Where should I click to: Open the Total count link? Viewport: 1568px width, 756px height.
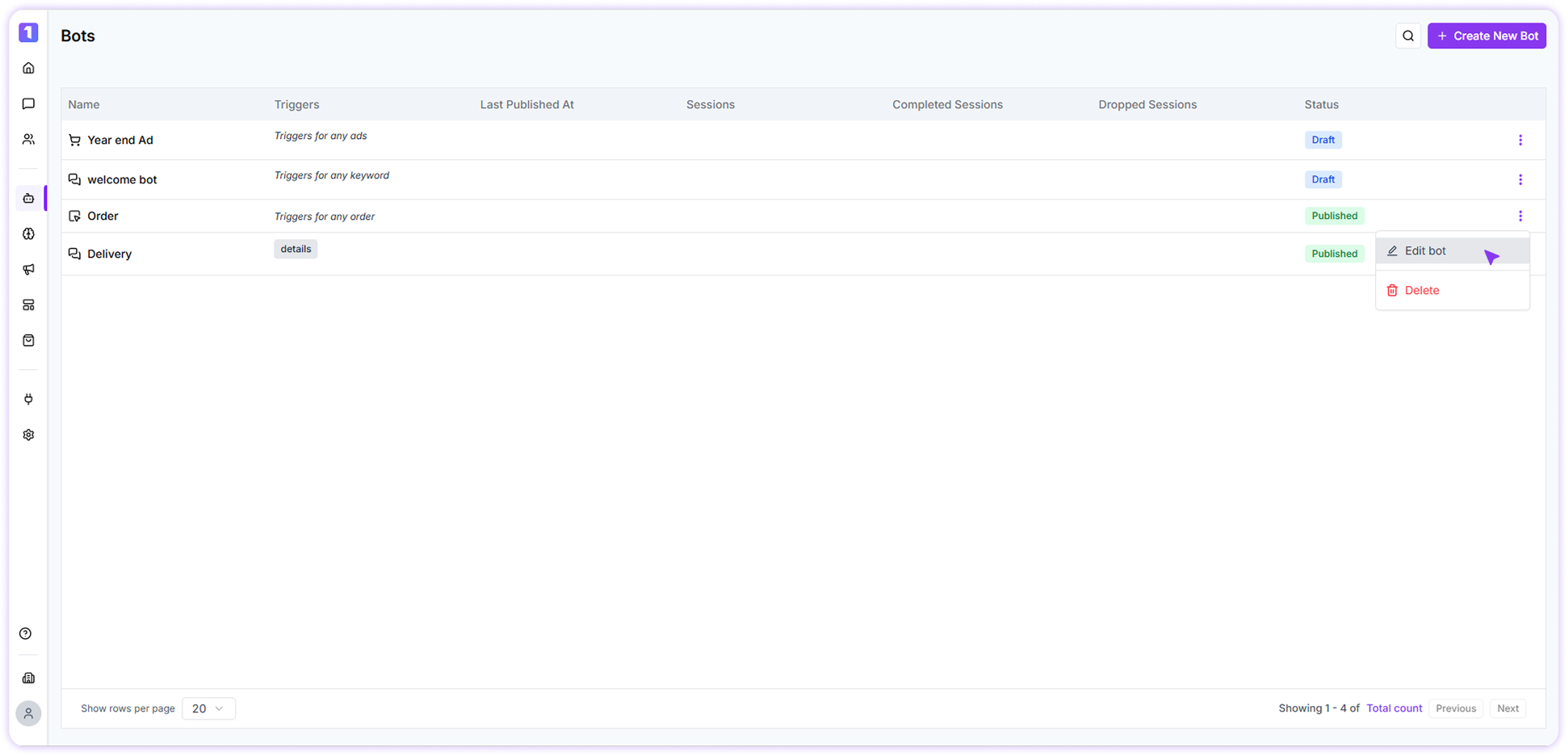coord(1394,708)
